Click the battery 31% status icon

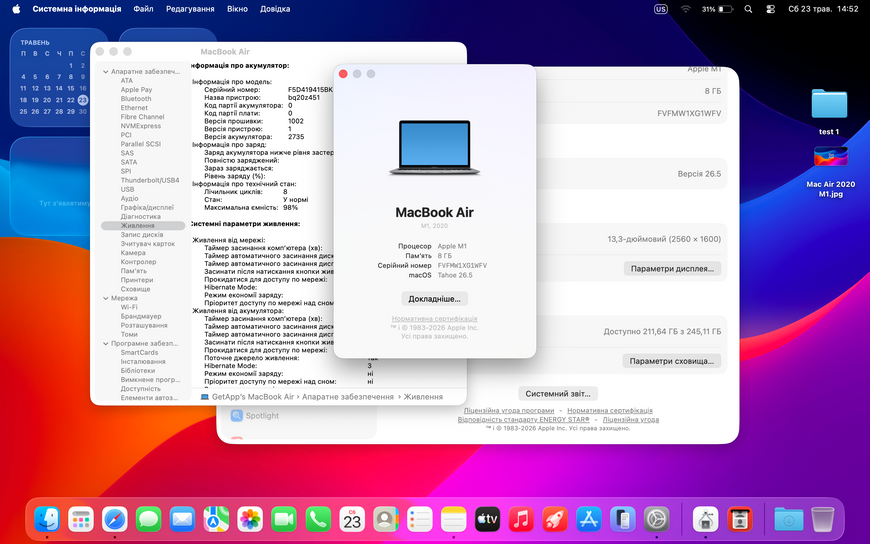coord(717,9)
